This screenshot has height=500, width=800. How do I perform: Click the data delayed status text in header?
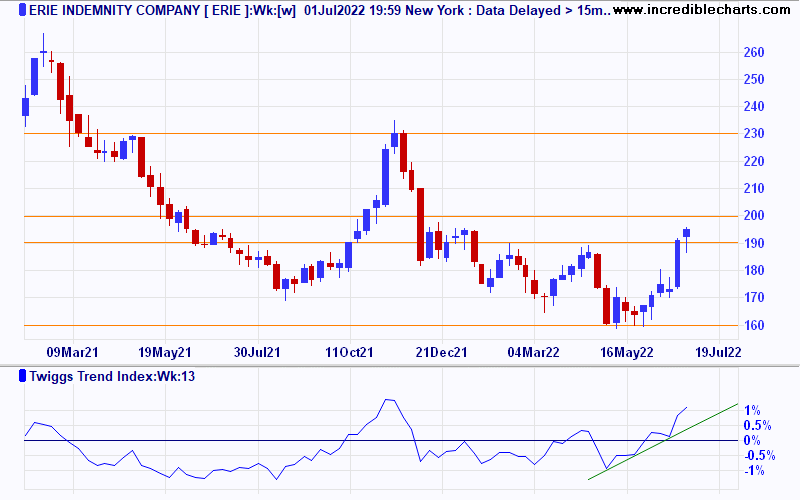coord(543,10)
